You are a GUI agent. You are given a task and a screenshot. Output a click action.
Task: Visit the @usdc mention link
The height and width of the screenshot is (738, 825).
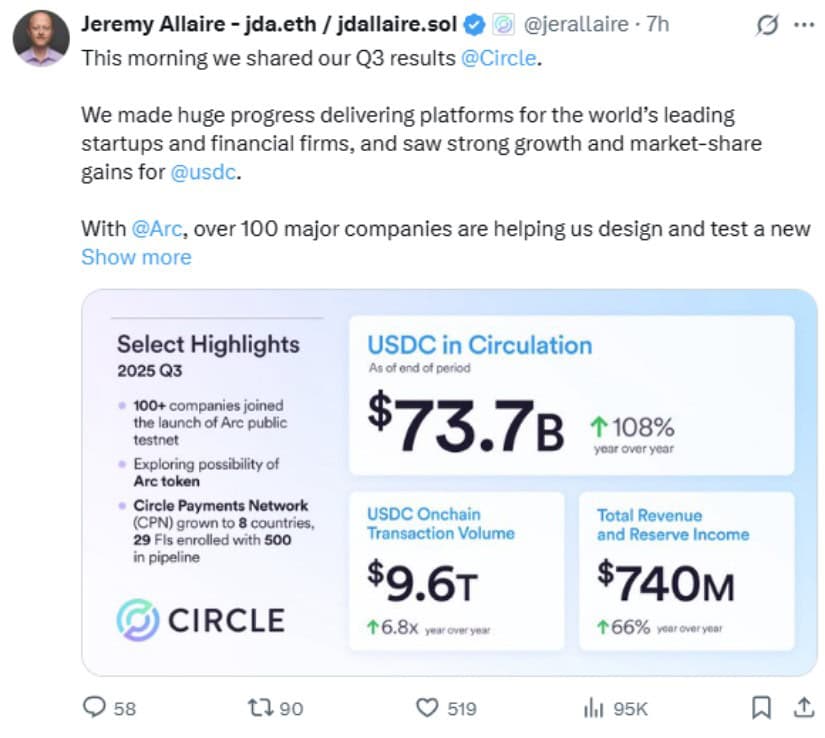(203, 171)
